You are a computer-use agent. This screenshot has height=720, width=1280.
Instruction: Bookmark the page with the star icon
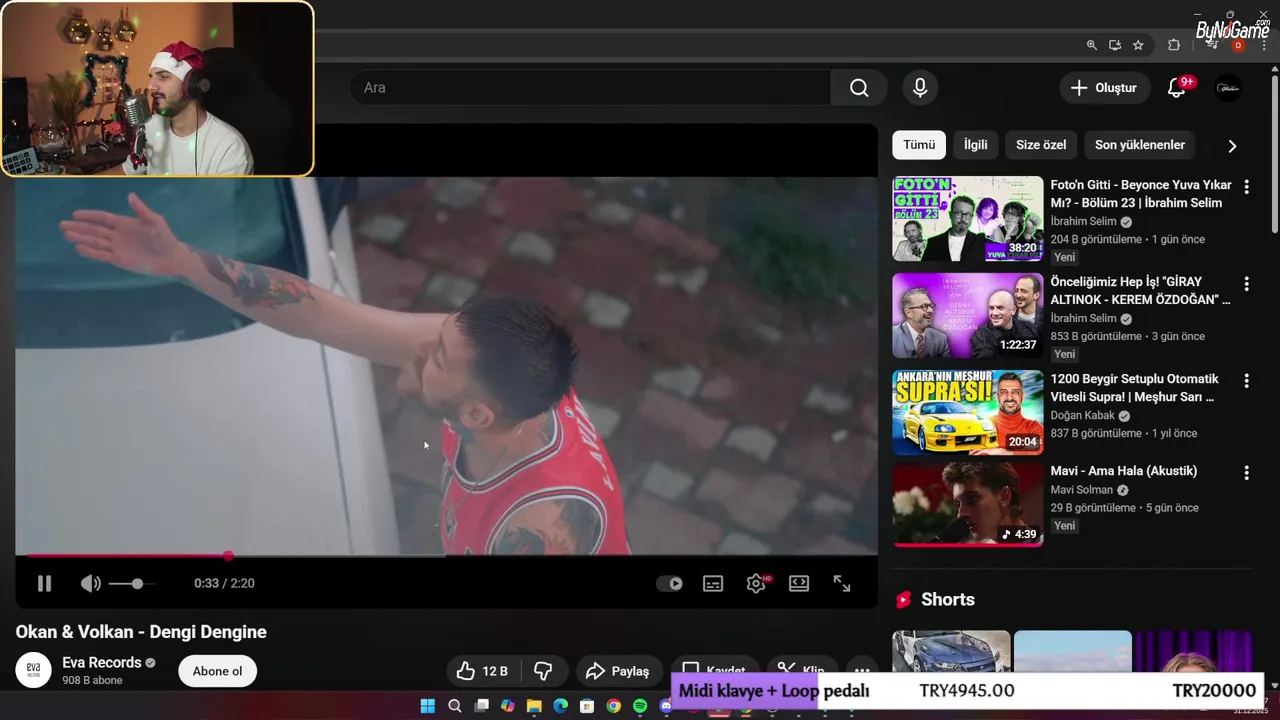point(1138,45)
